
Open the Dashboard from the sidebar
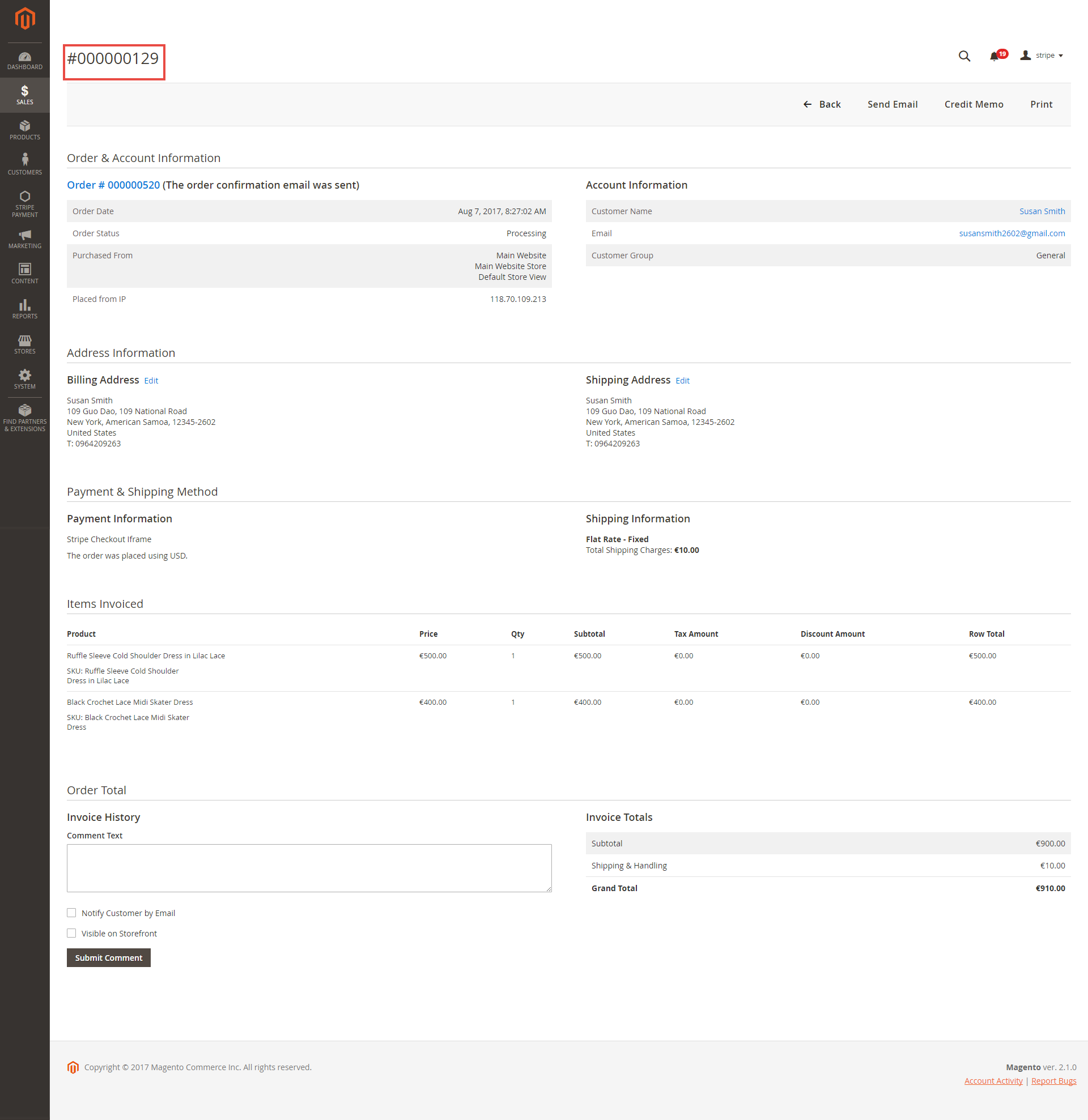coord(24,60)
